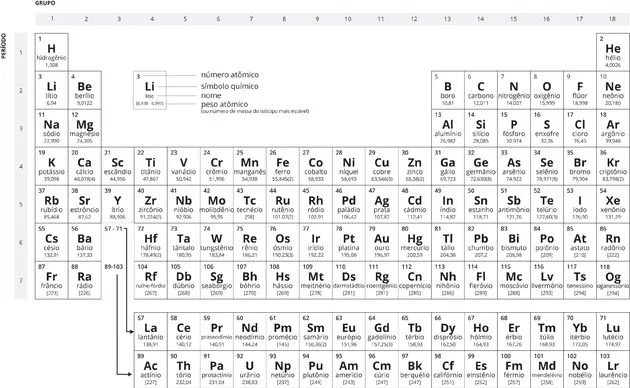Image resolution: width=630 pixels, height=388 pixels.
Task: Select the Silver (Ag) prata cell
Action: click(x=382, y=204)
